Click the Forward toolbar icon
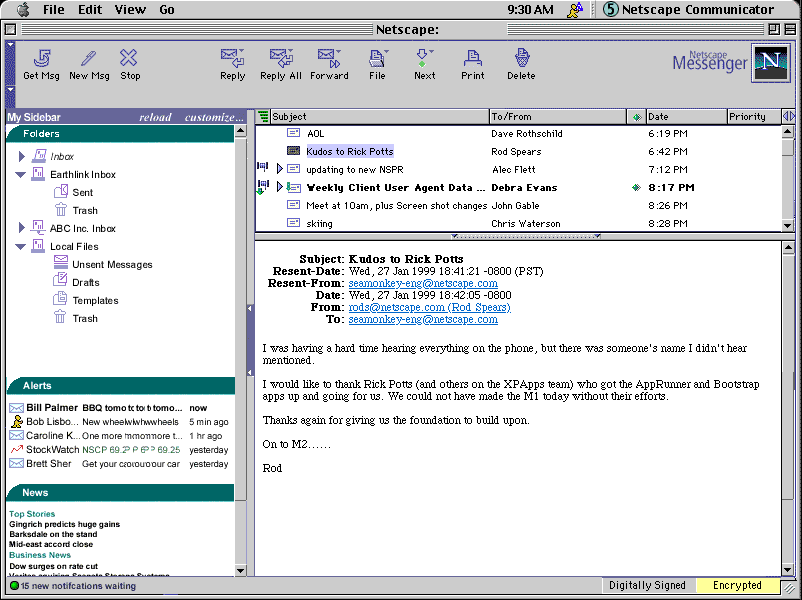 [329, 58]
